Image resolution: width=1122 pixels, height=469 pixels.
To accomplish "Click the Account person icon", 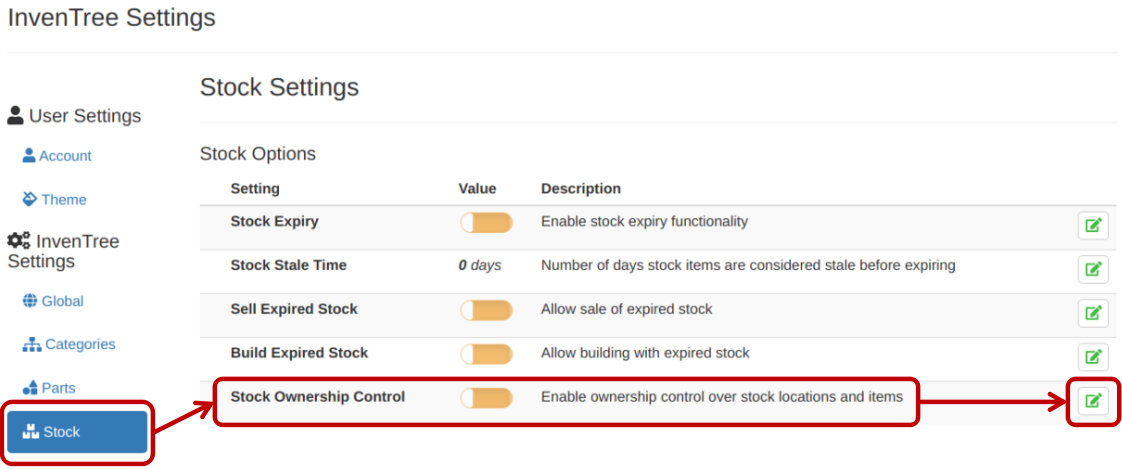I will pyautogui.click(x=29, y=156).
